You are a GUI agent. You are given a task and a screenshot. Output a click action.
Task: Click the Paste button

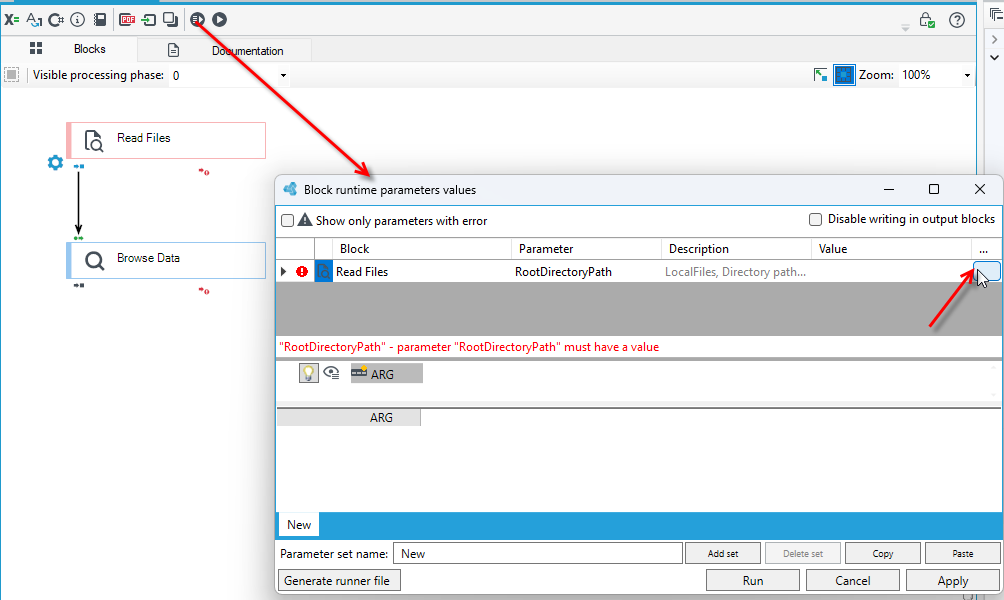[963, 553]
